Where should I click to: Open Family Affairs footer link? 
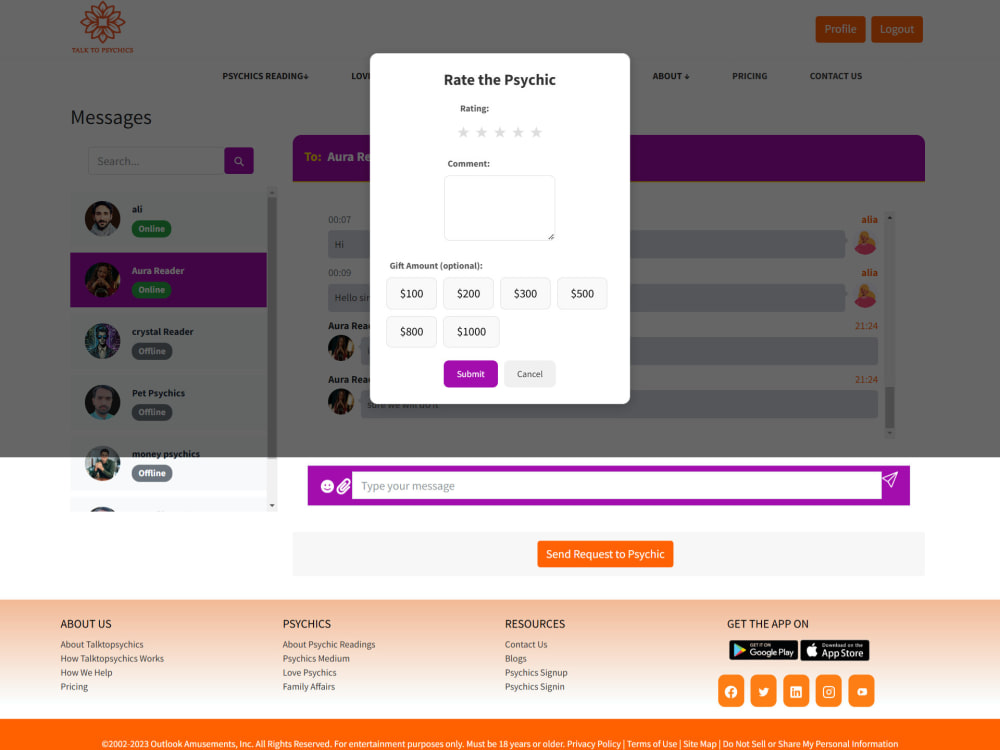click(x=309, y=687)
